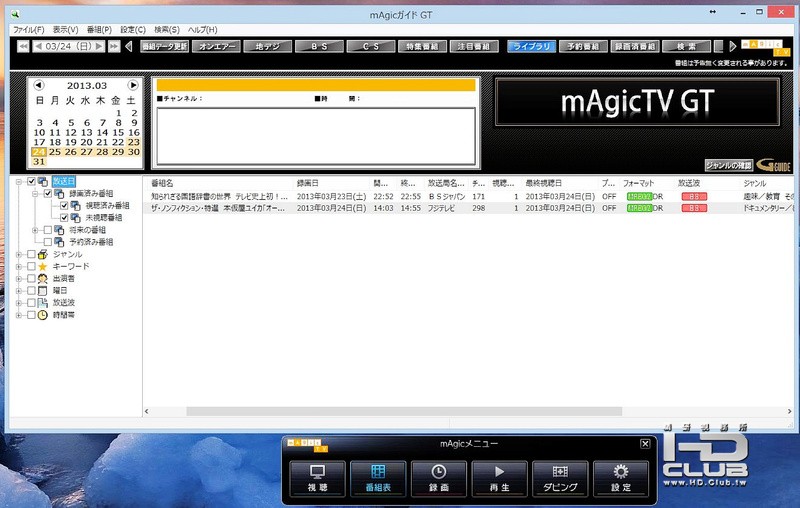800x508 pixels.
Task: Switch to the オンエアー view
Action: pyautogui.click(x=216, y=46)
